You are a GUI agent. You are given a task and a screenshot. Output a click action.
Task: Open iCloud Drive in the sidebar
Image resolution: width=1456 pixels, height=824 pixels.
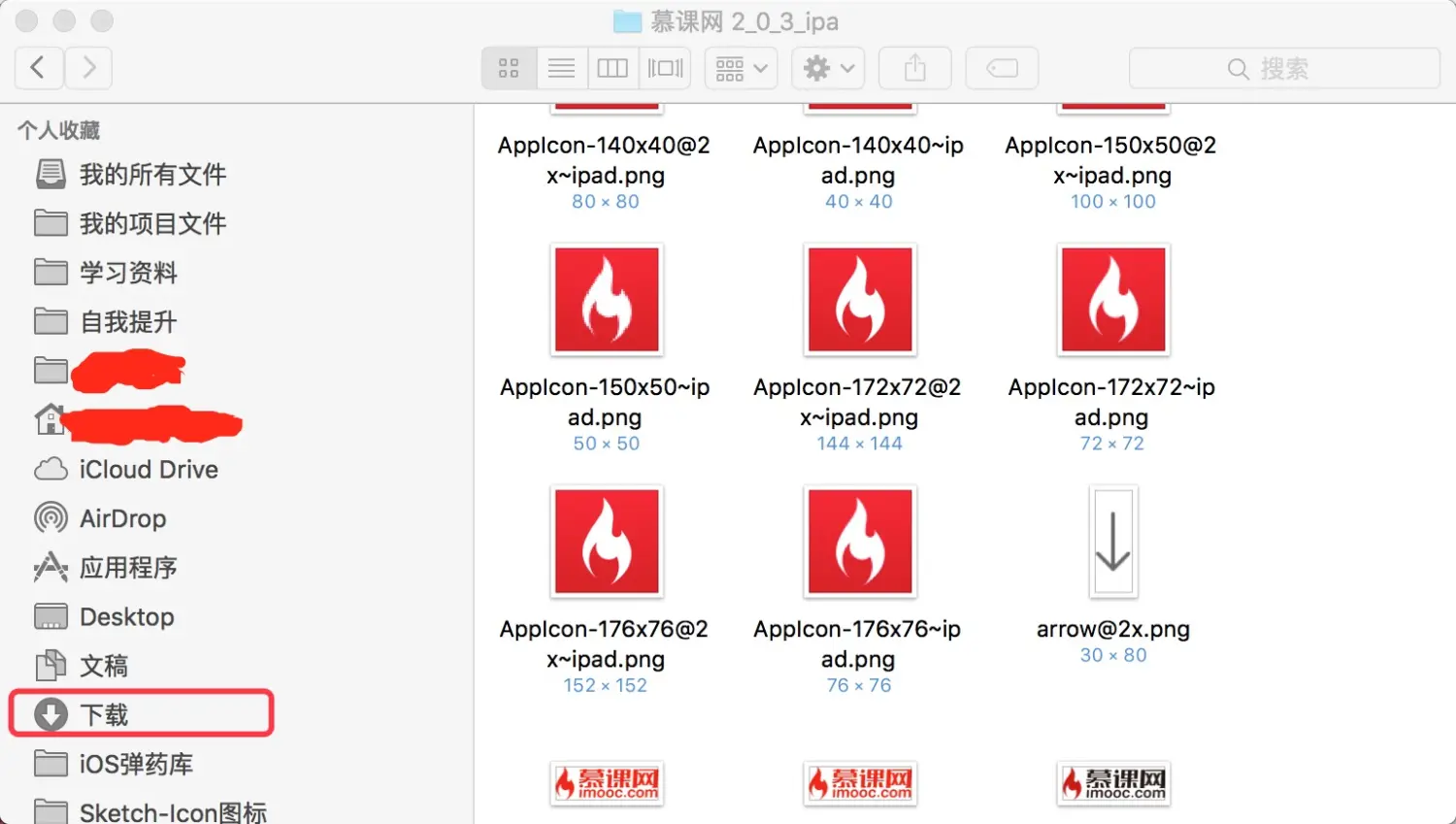(148, 470)
